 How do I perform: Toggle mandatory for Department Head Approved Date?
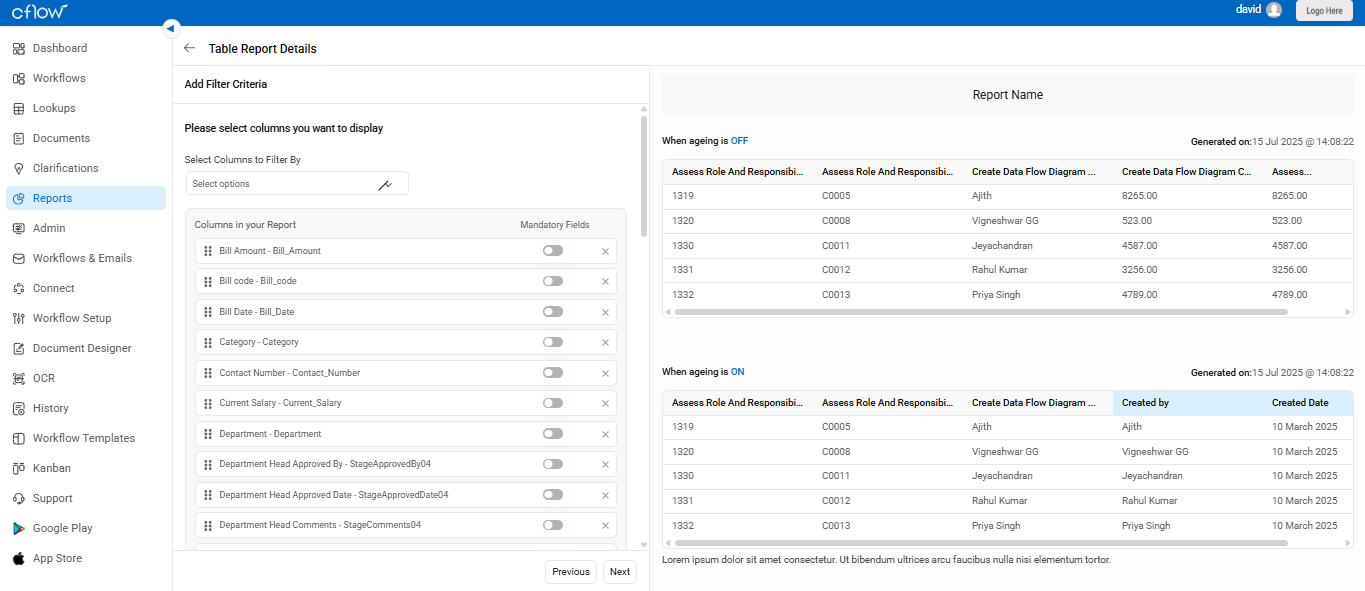pos(553,495)
